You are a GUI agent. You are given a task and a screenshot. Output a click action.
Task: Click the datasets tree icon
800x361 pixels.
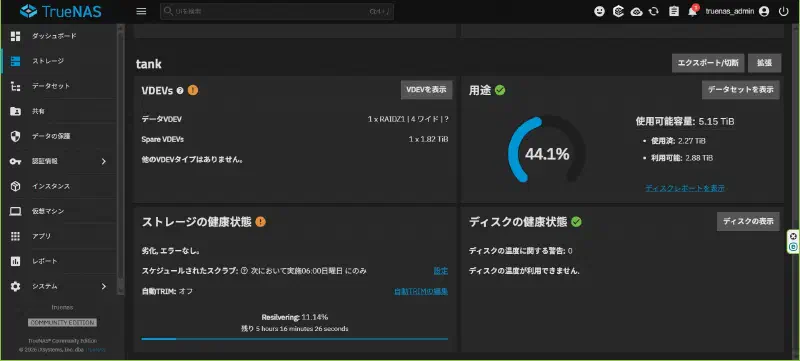tap(15, 86)
